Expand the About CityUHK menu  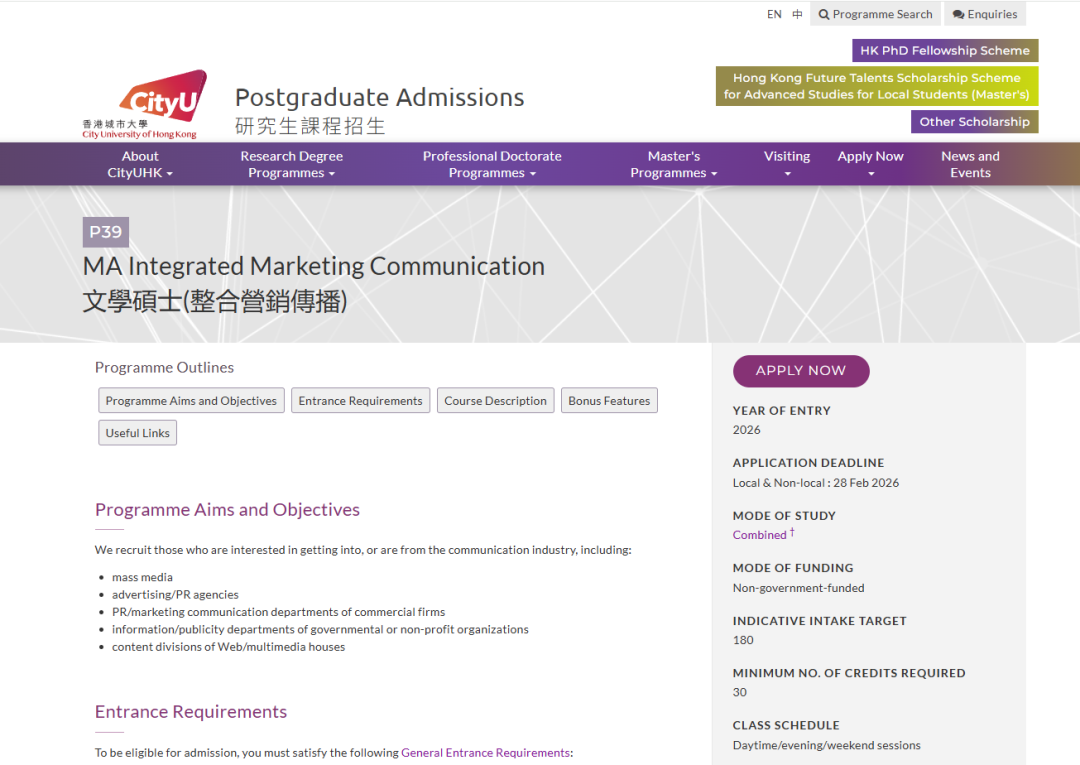tap(140, 164)
